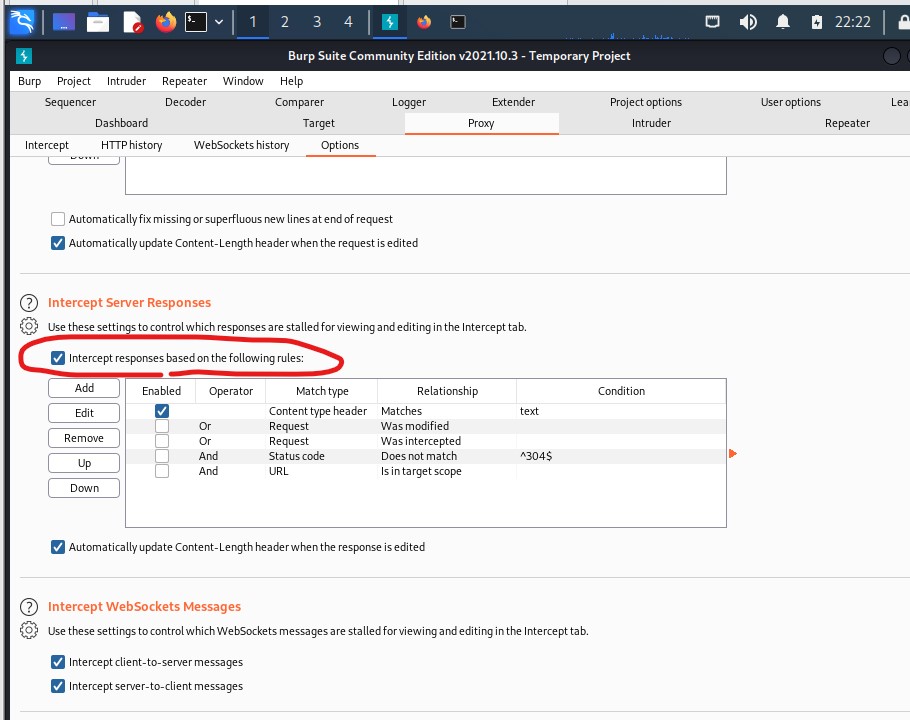Enable automatically fix missing new lines option

(57, 219)
